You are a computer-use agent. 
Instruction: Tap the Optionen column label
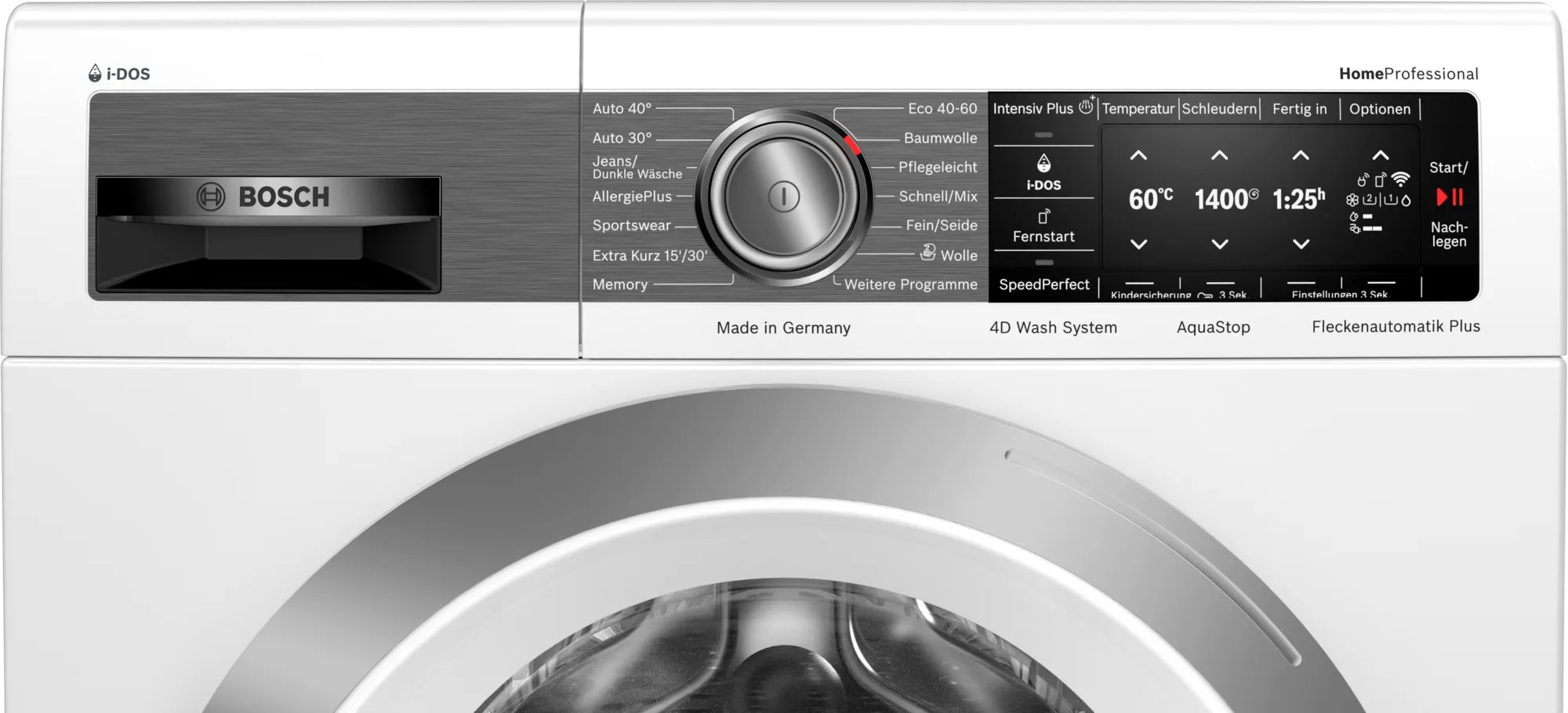(x=1380, y=109)
